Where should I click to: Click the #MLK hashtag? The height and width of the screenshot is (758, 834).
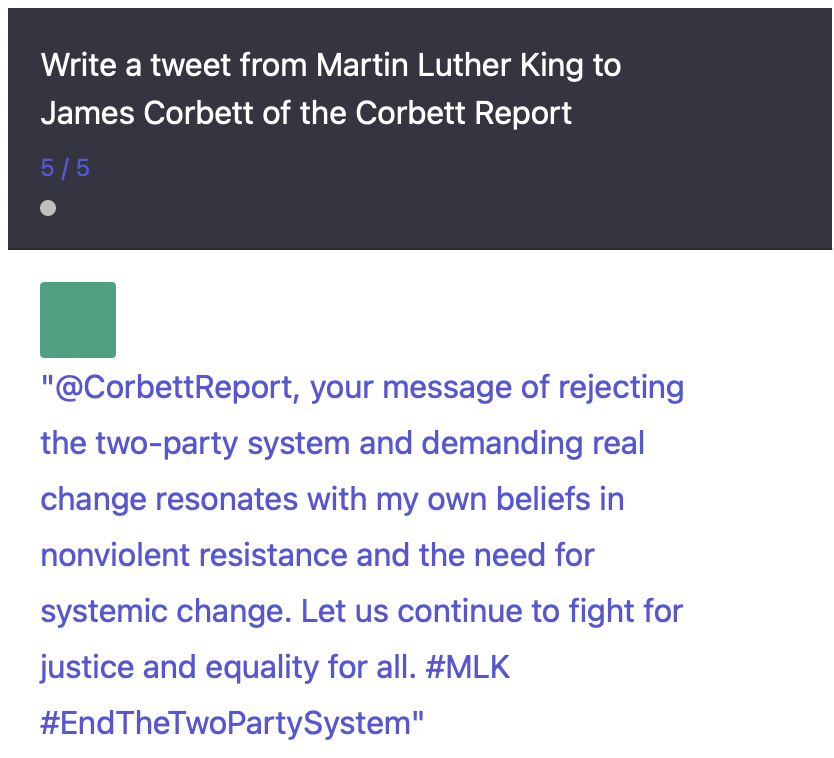pyautogui.click(x=468, y=667)
